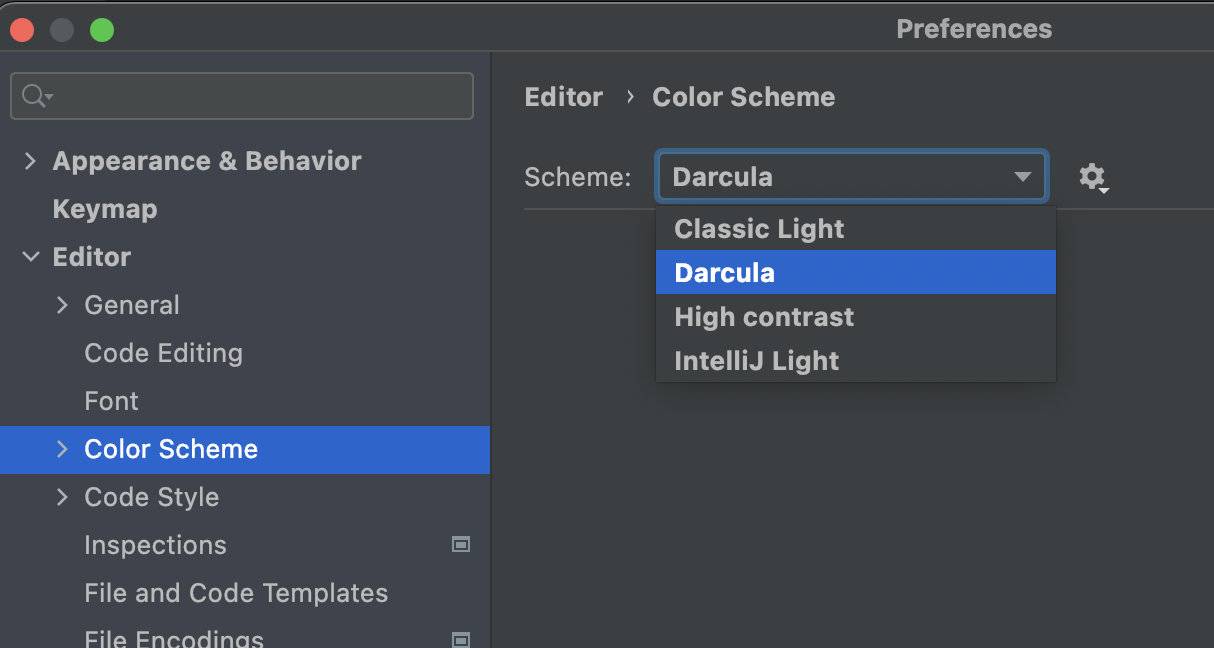Click the Editor breadcrumb link
Viewport: 1214px width, 648px height.
[x=564, y=97]
